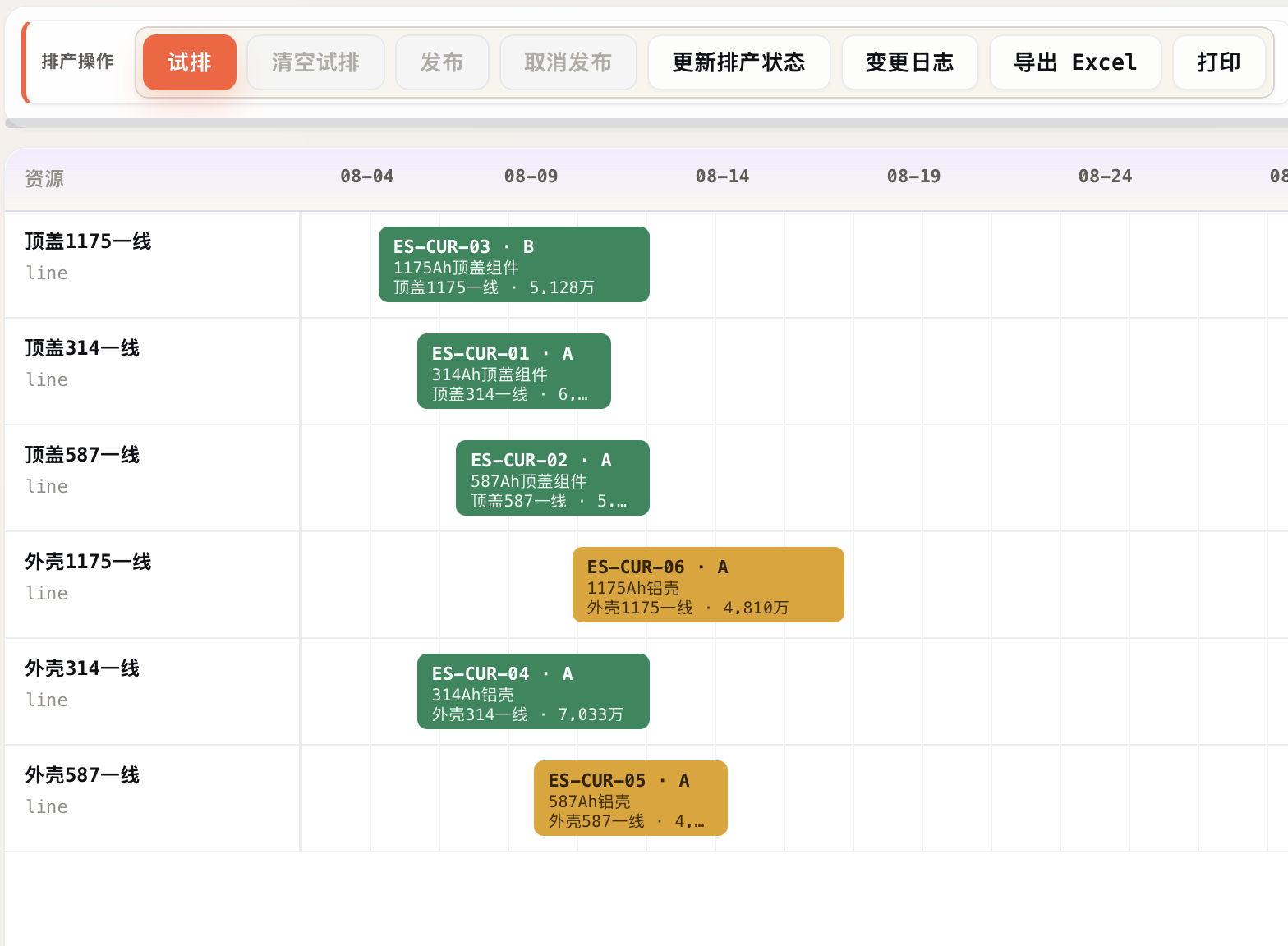Click the 取消发布 button
The width and height of the screenshot is (1288, 946).
(568, 62)
